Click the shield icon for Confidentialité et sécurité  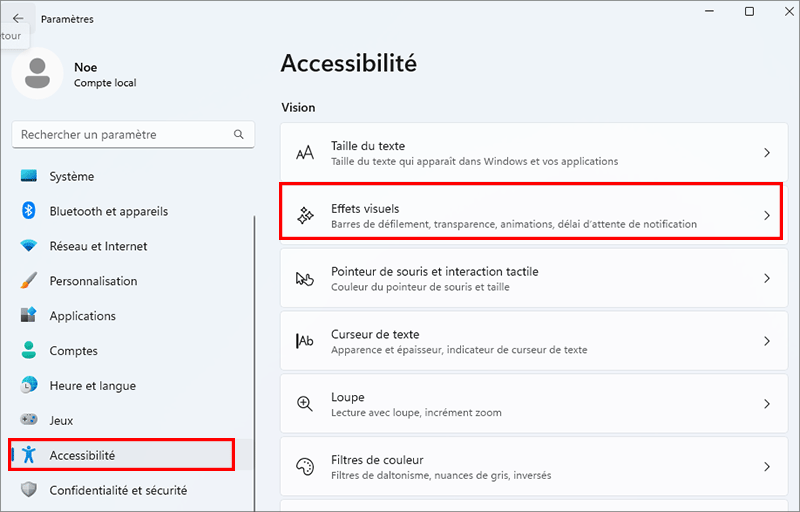(x=29, y=490)
